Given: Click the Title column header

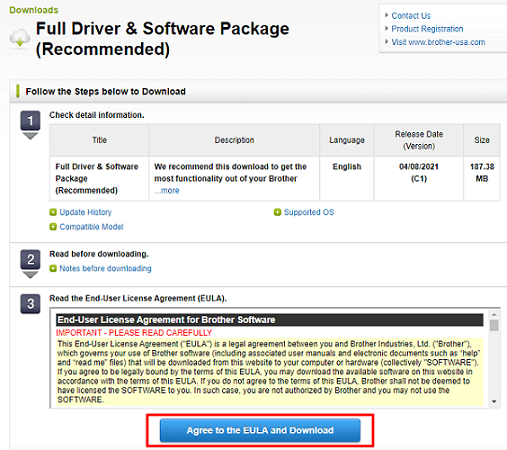Looking at the screenshot, I should pyautogui.click(x=99, y=140).
